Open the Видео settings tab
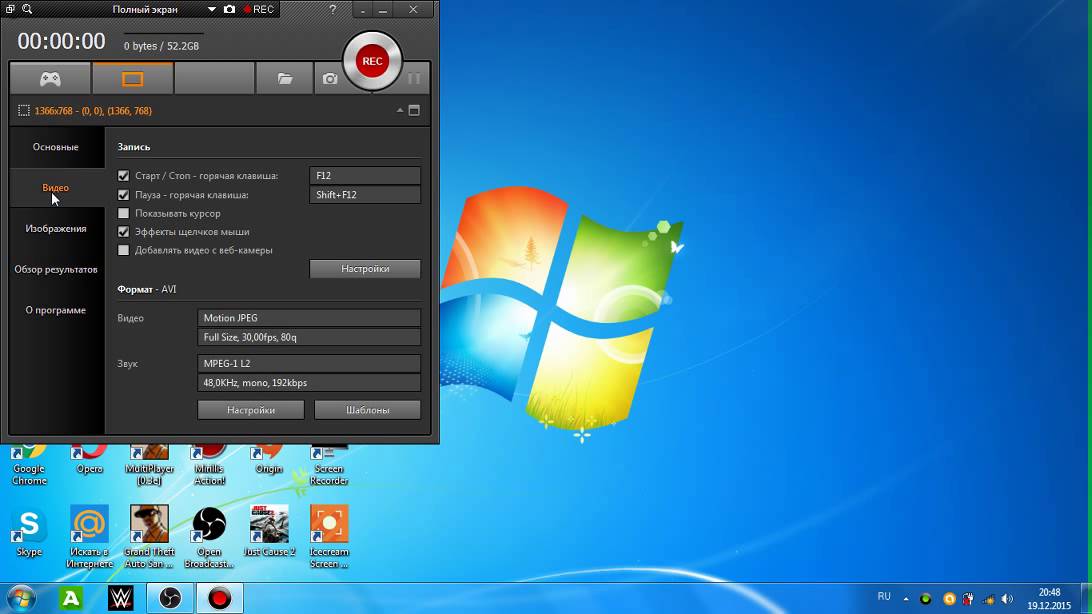 pyautogui.click(x=56, y=187)
